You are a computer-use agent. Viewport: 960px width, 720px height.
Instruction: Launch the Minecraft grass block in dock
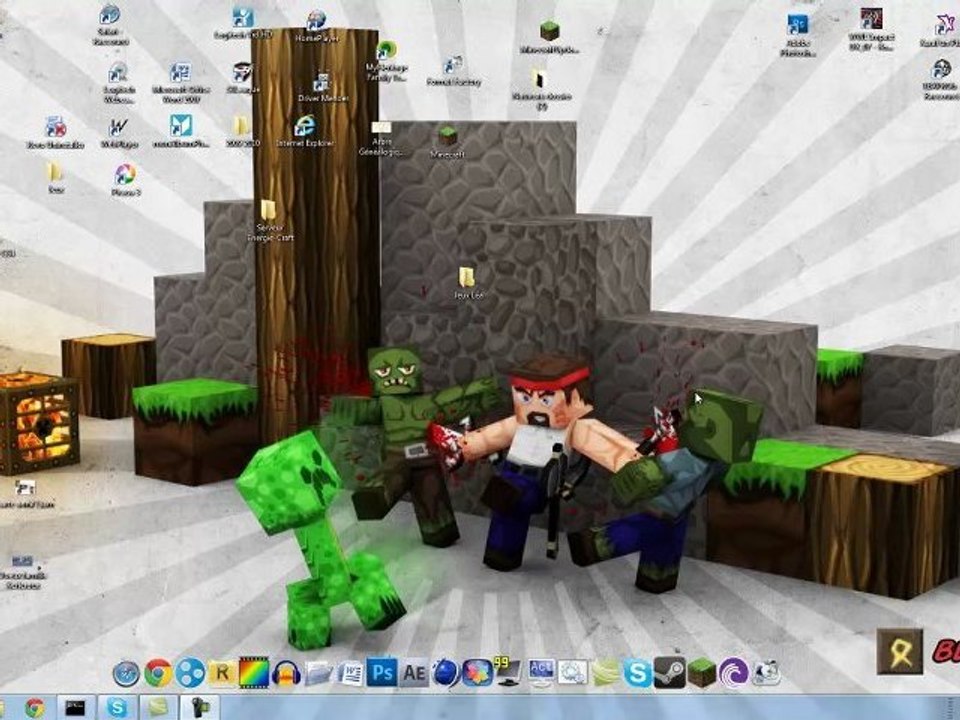click(x=701, y=673)
